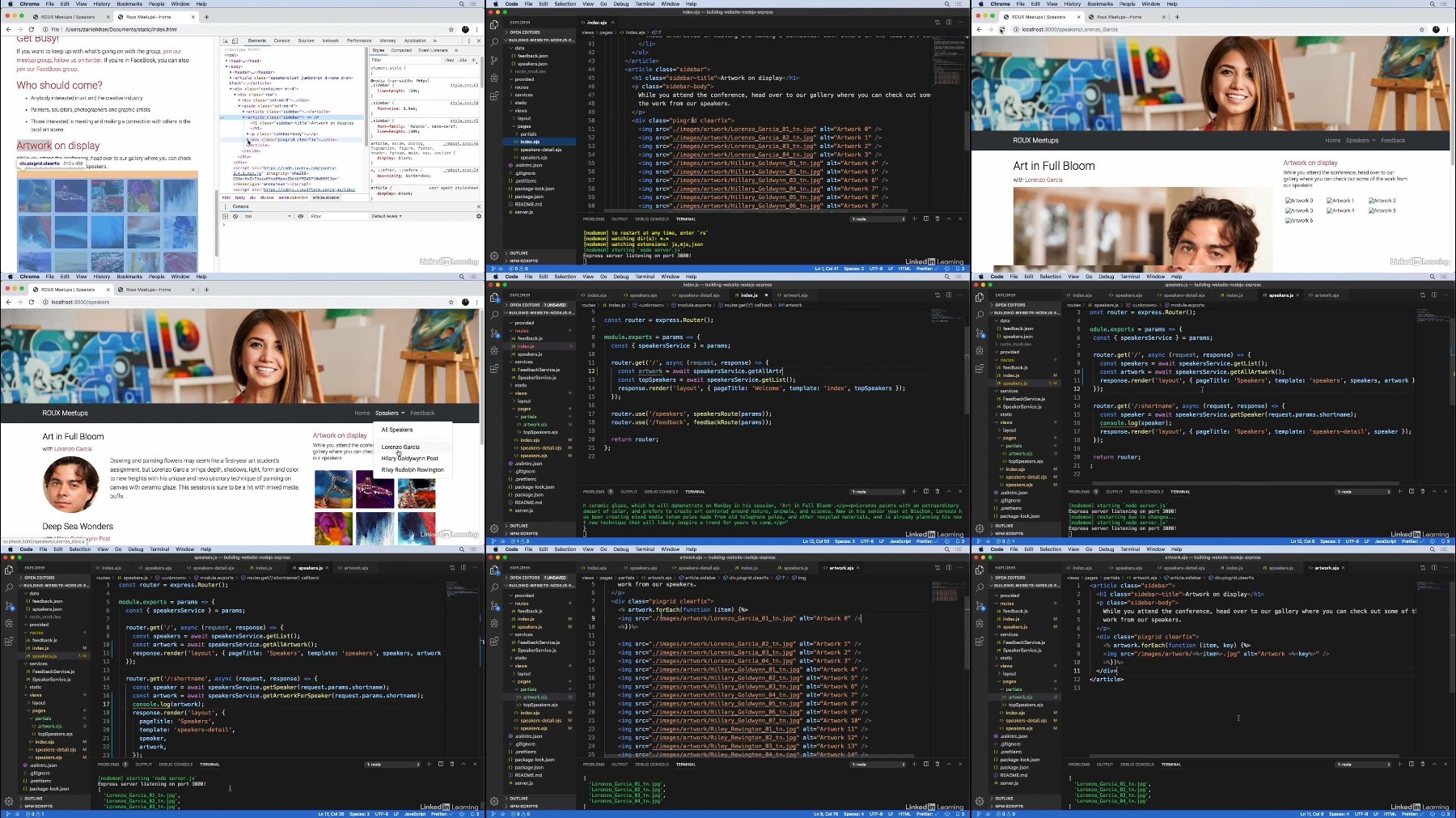1456x818 pixels.
Task: Open Debug view in the index.js VS Code window
Action: (494, 350)
